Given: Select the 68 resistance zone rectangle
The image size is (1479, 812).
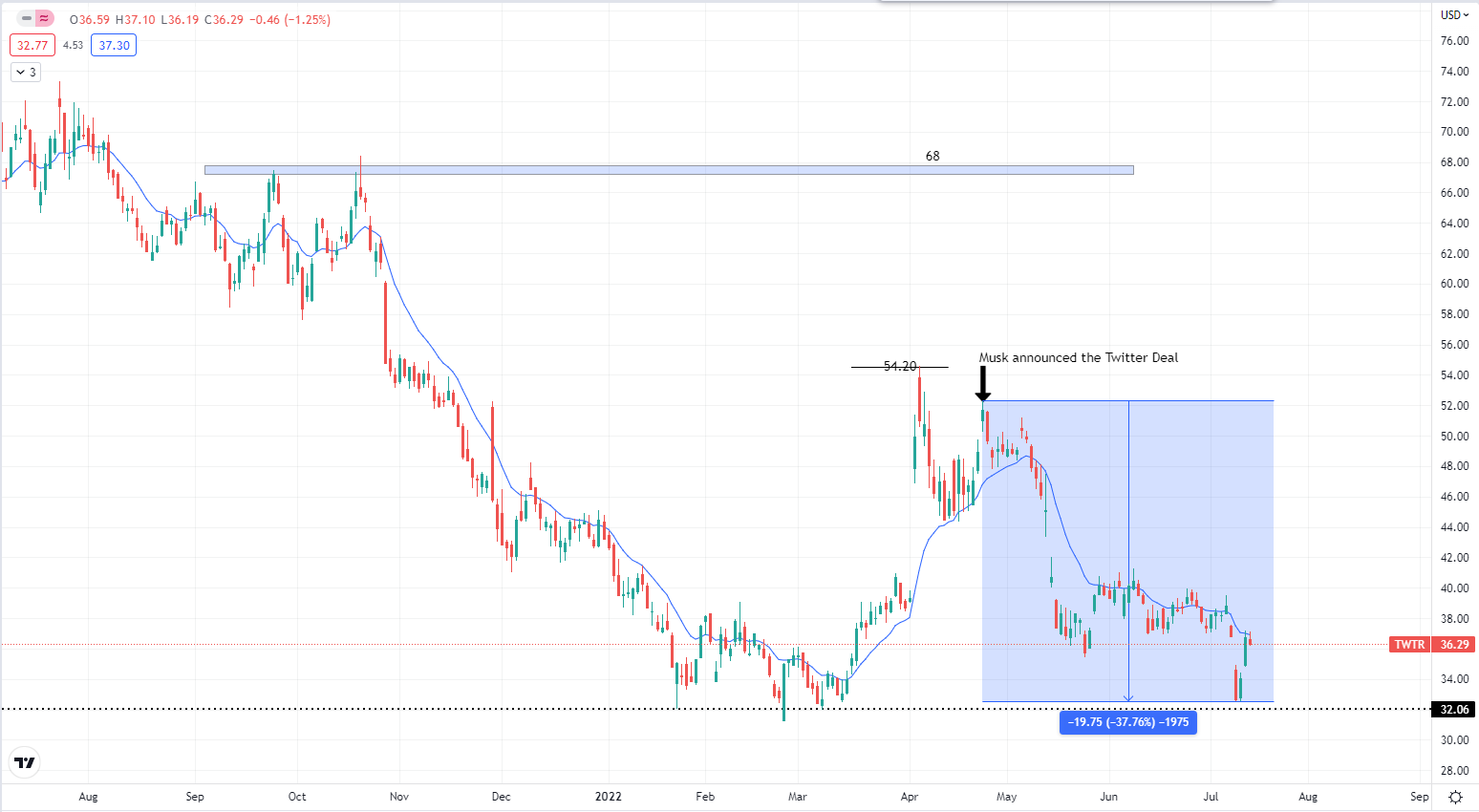Looking at the screenshot, I should [669, 170].
